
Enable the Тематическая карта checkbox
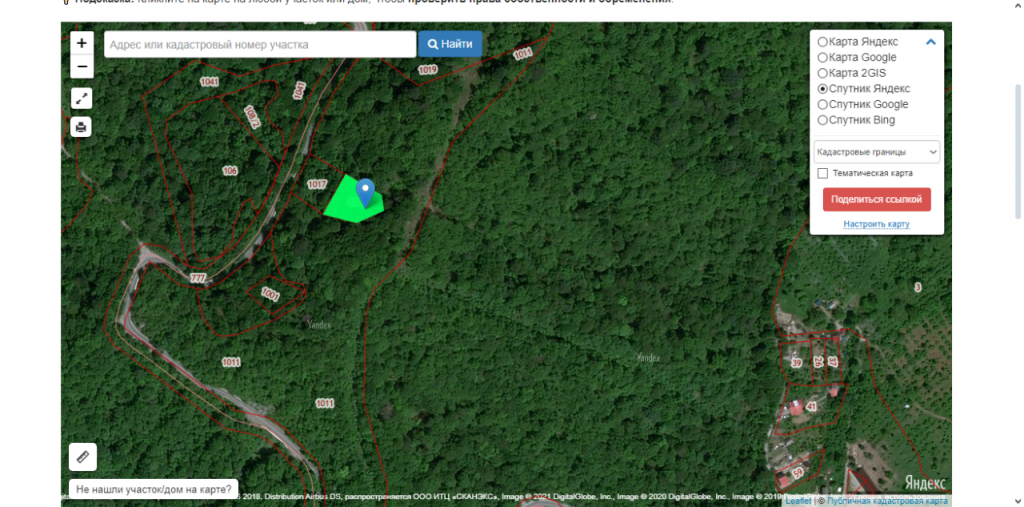823,173
